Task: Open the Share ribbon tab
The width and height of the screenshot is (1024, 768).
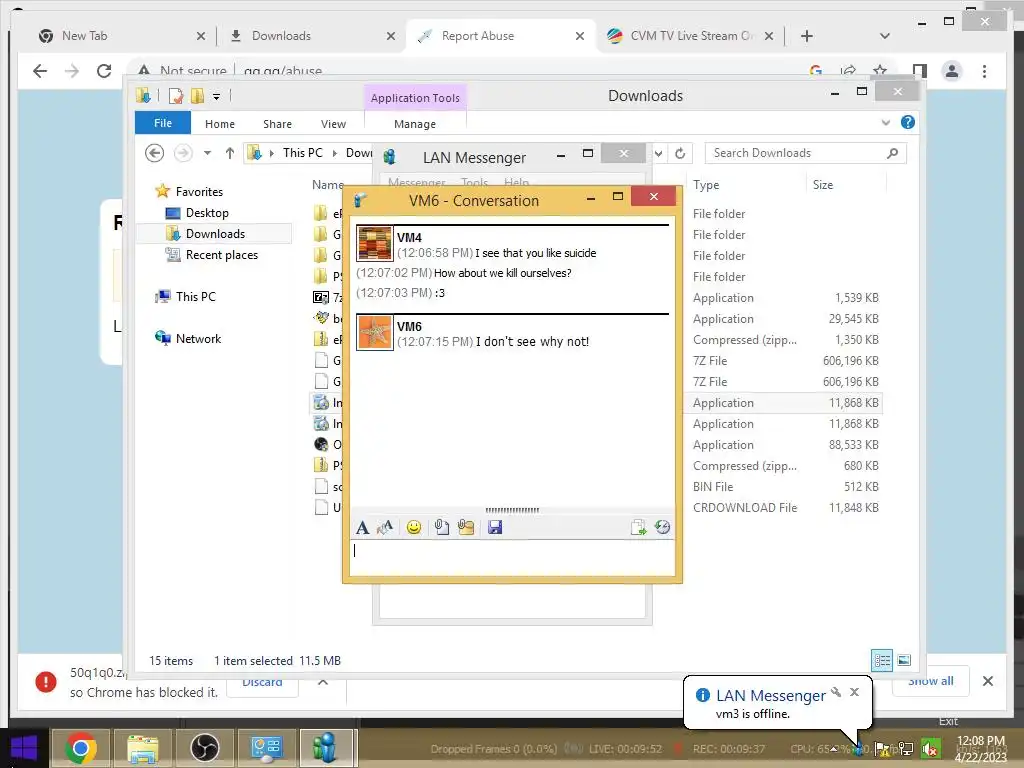Action: pos(277,123)
